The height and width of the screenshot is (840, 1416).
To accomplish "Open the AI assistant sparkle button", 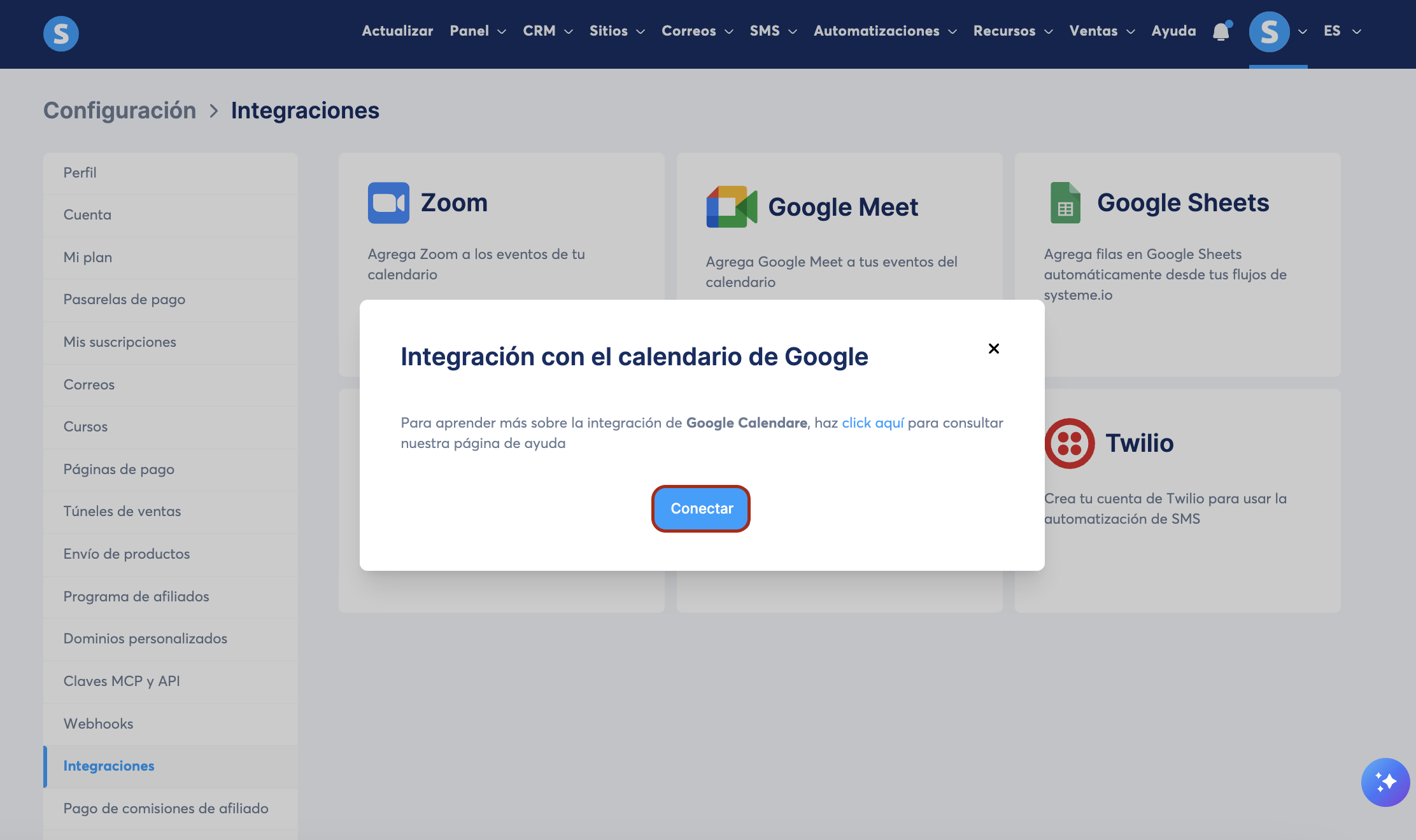I will point(1385,782).
